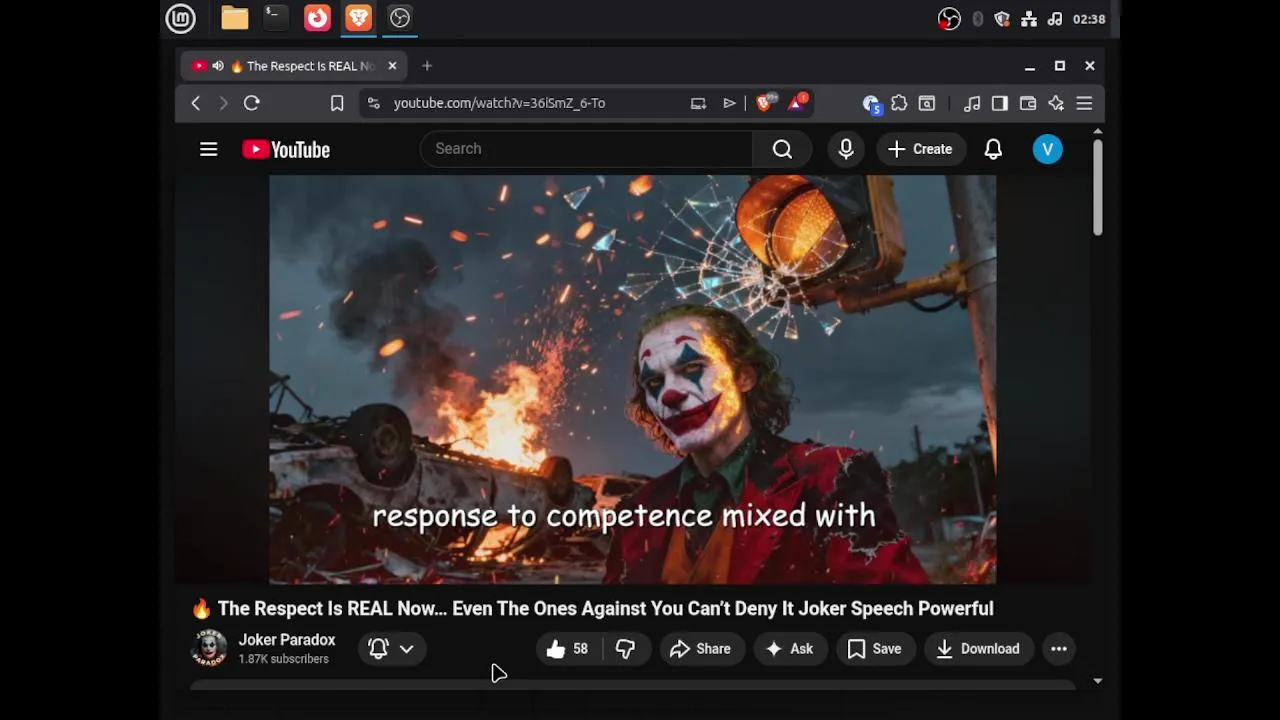The width and height of the screenshot is (1280, 720).
Task: Open Brave Rewards triangle icon
Action: [x=798, y=102]
